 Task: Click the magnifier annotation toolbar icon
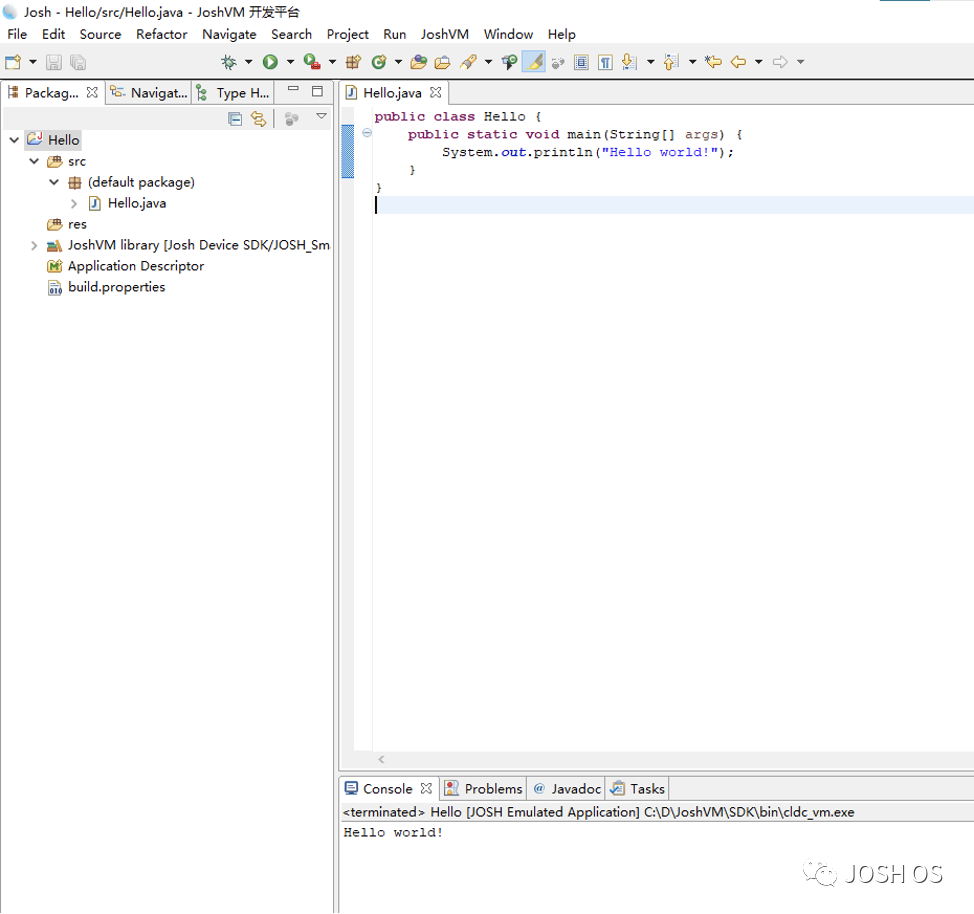click(x=509, y=62)
